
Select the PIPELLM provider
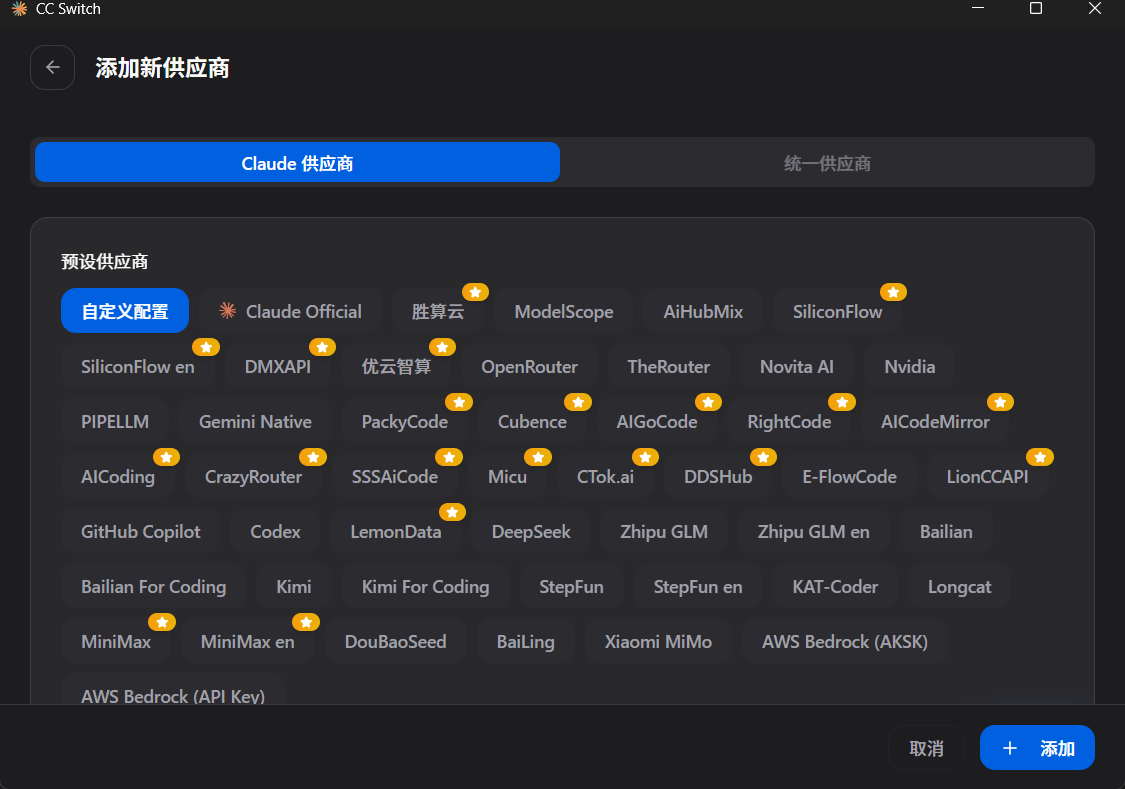pos(115,421)
